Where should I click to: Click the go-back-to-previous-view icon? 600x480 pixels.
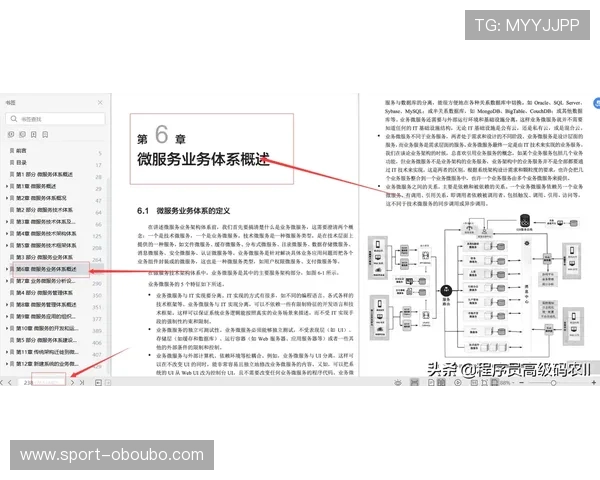(x=98, y=382)
